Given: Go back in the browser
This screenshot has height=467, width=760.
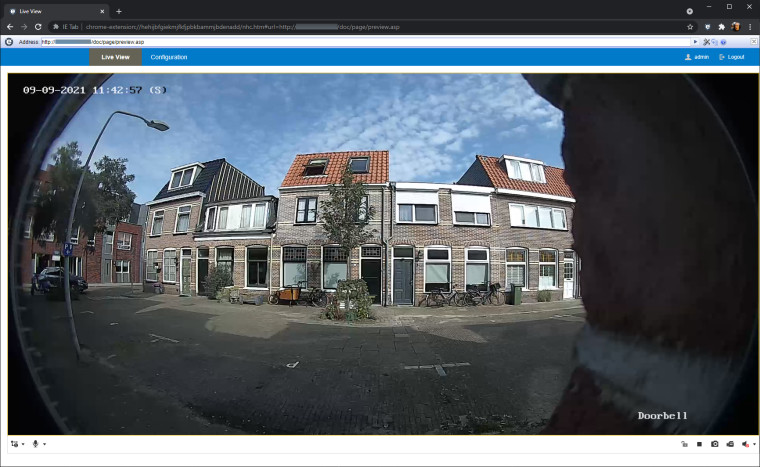Looking at the screenshot, I should (x=10, y=27).
